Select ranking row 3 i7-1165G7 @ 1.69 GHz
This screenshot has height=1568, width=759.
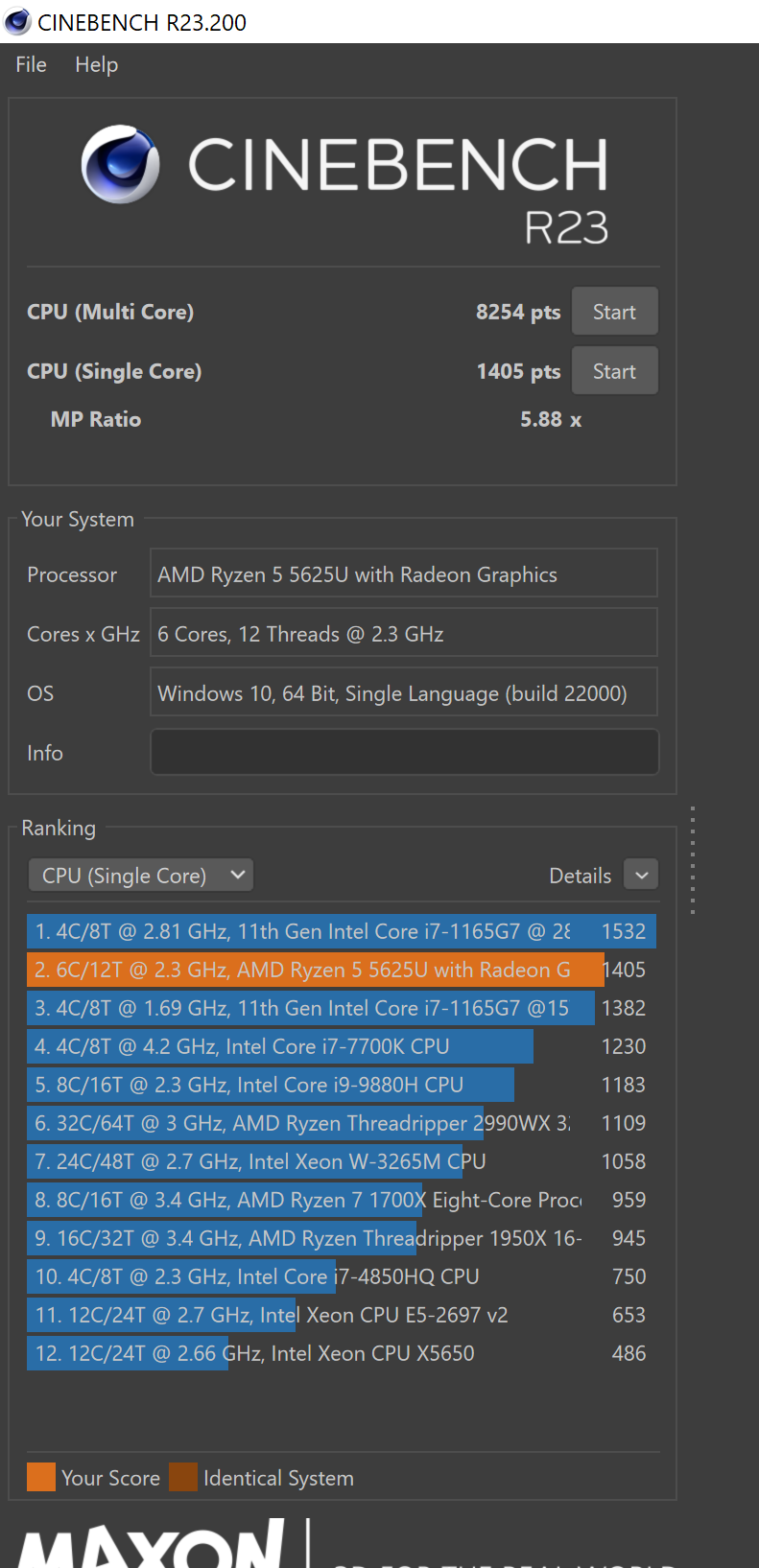click(342, 1008)
